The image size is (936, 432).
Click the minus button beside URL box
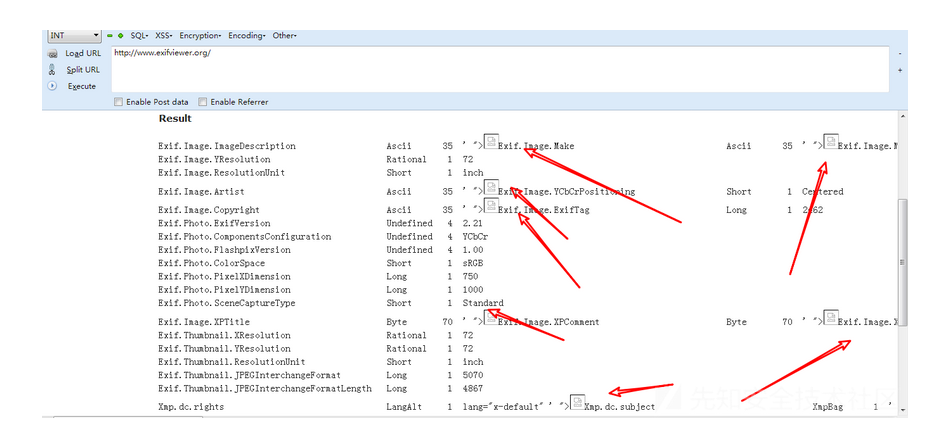tap(900, 53)
